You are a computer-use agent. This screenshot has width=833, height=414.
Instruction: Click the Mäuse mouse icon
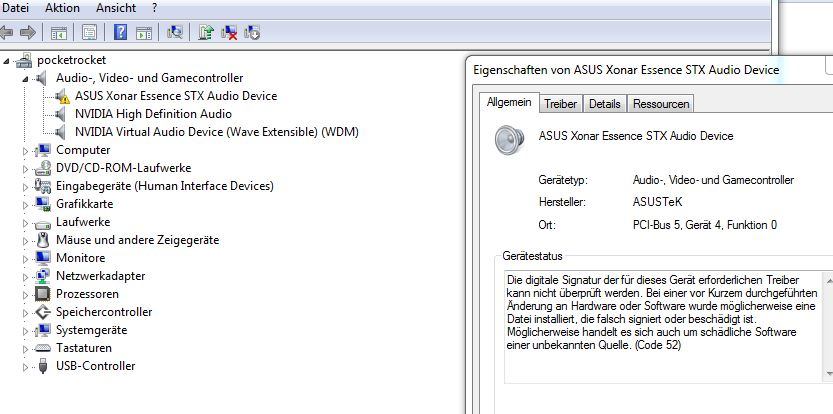click(42, 240)
